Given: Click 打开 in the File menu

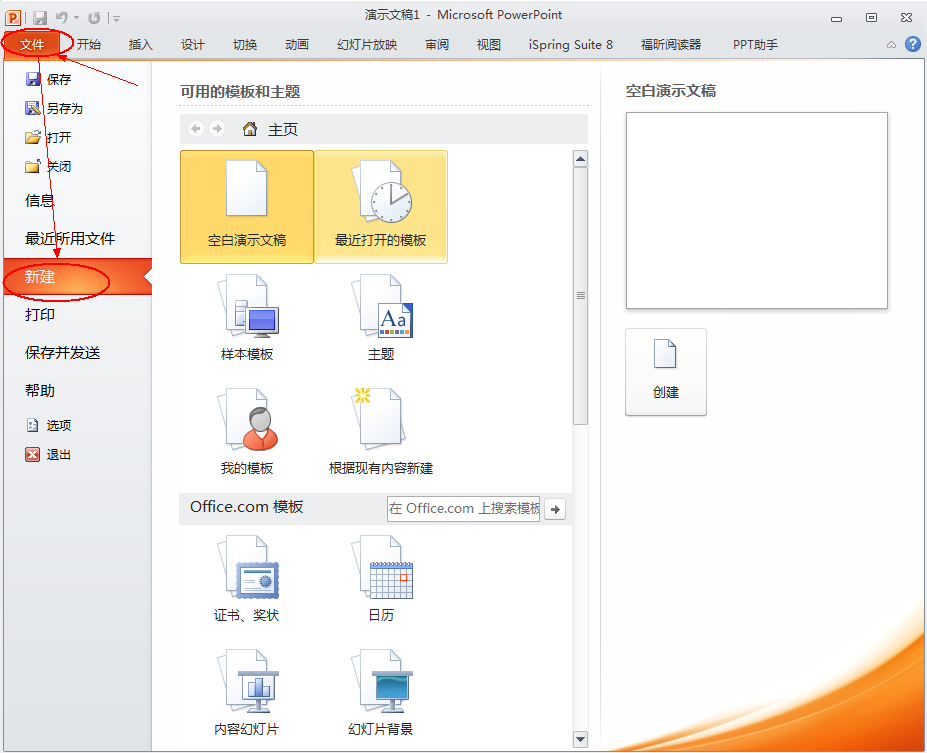Looking at the screenshot, I should point(48,137).
